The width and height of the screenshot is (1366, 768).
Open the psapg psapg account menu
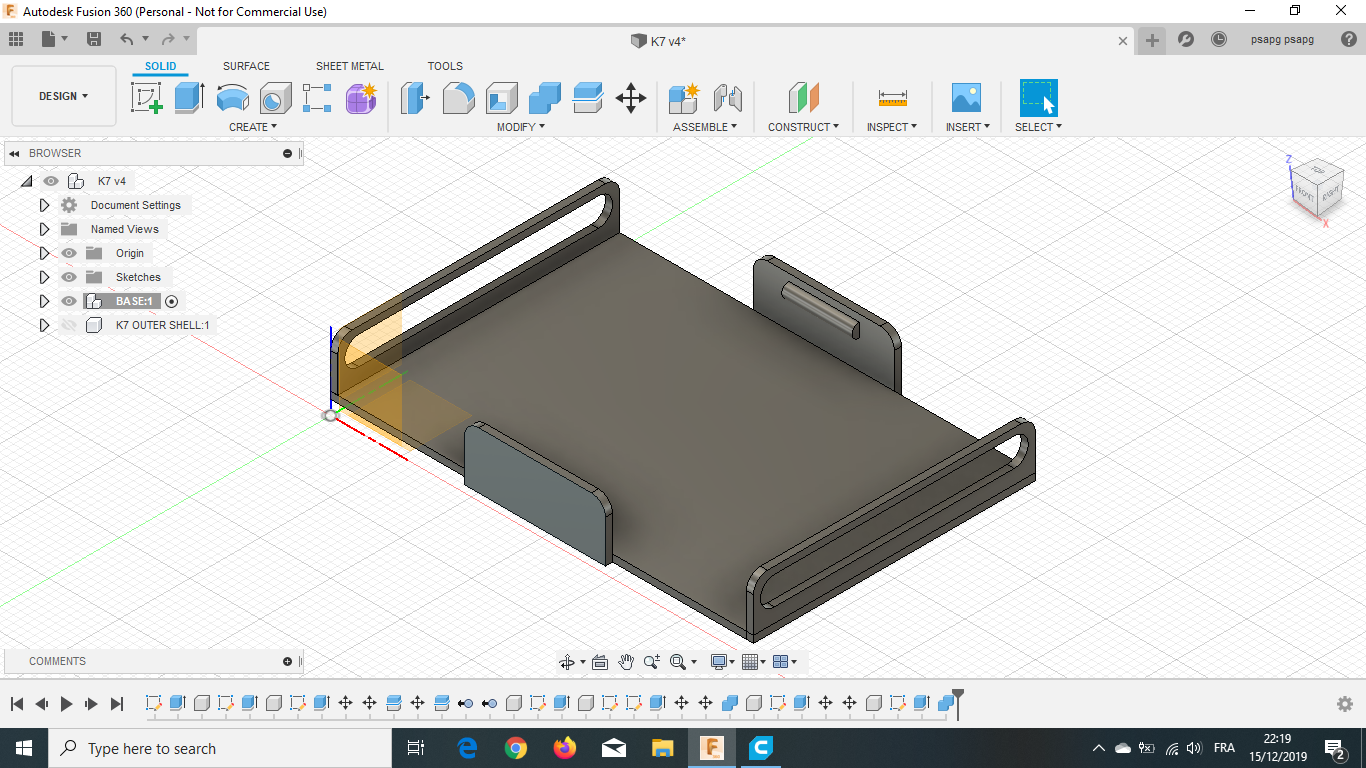(x=1282, y=40)
